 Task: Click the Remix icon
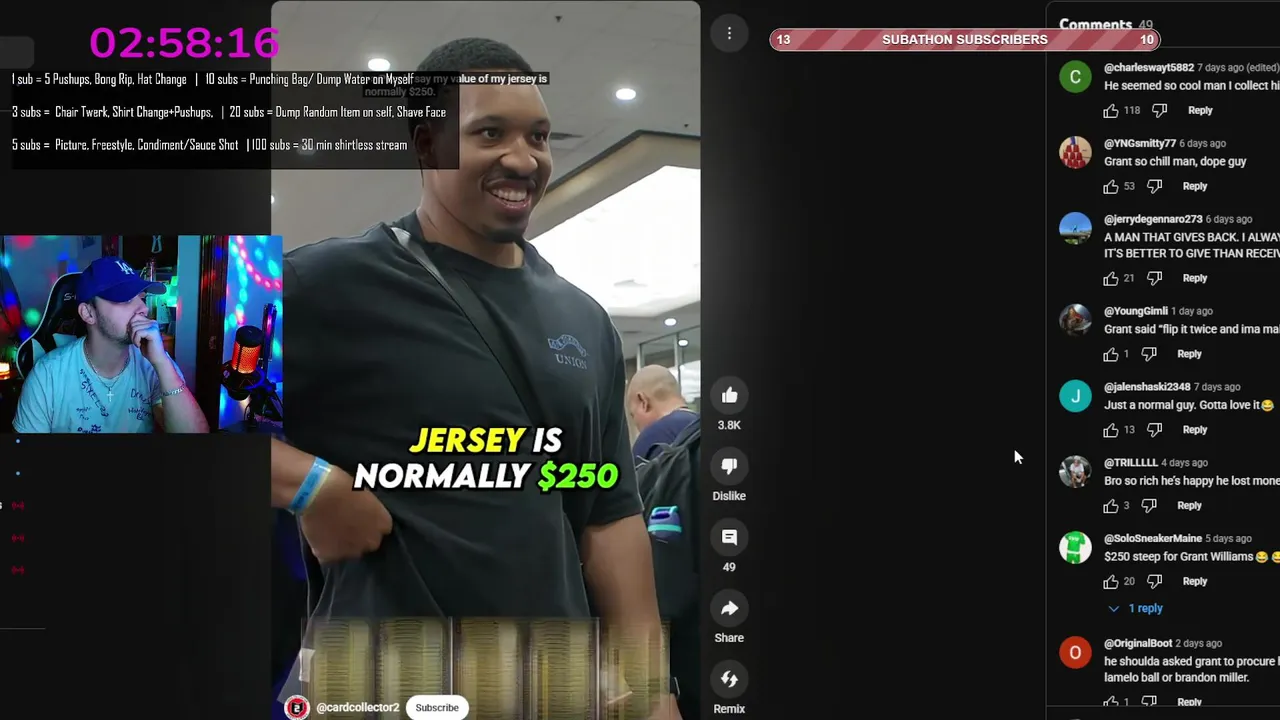(x=729, y=680)
